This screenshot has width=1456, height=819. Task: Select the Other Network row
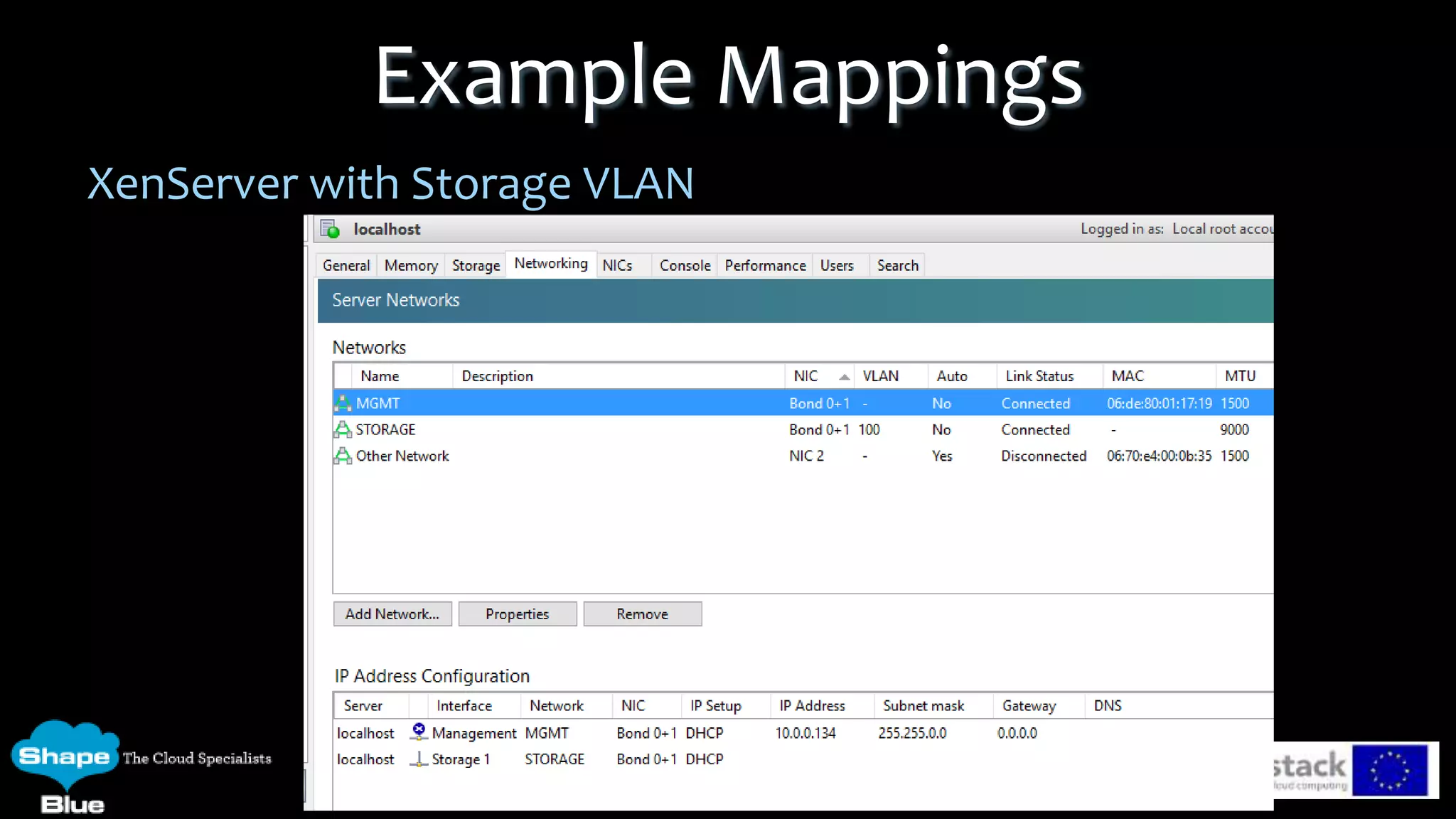[803, 456]
